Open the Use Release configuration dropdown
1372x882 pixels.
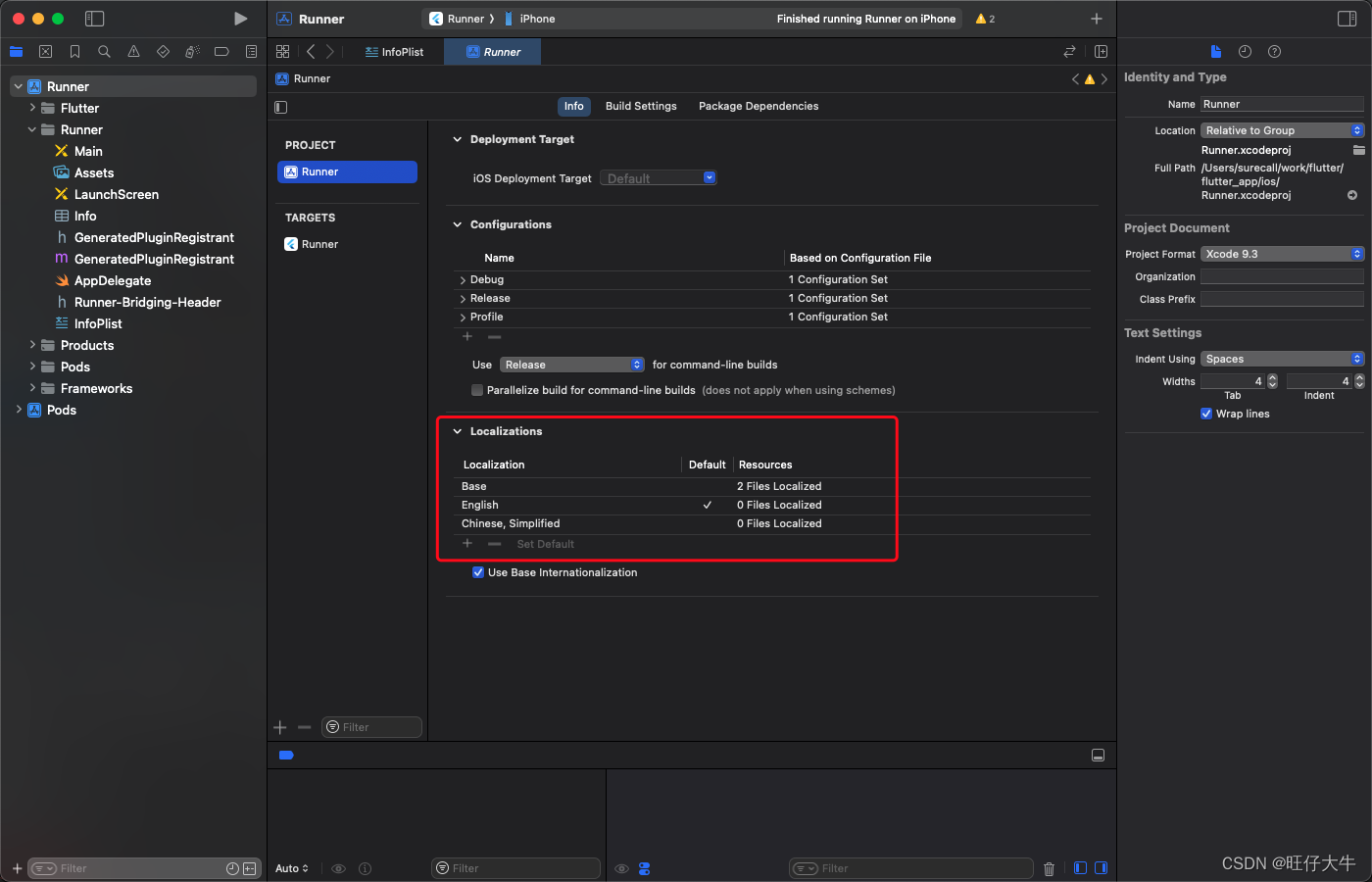572,365
